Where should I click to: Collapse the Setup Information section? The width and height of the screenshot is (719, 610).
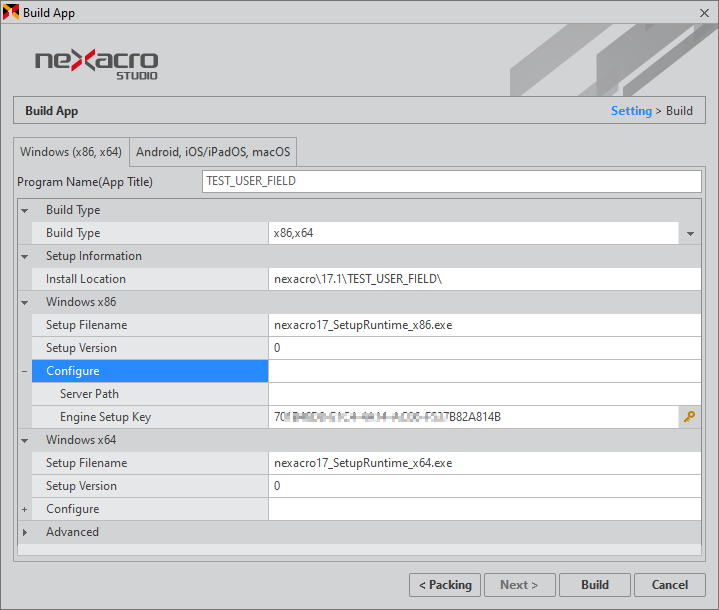[24, 256]
